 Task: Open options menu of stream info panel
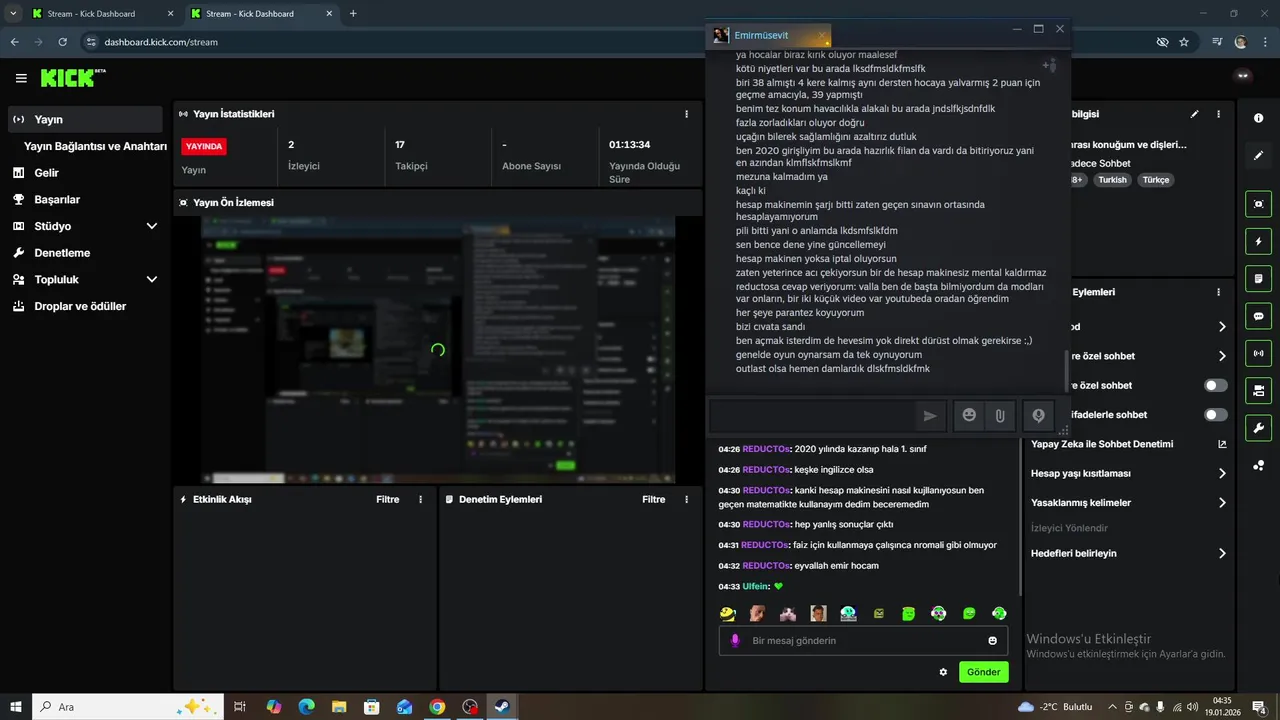[x=1218, y=114]
